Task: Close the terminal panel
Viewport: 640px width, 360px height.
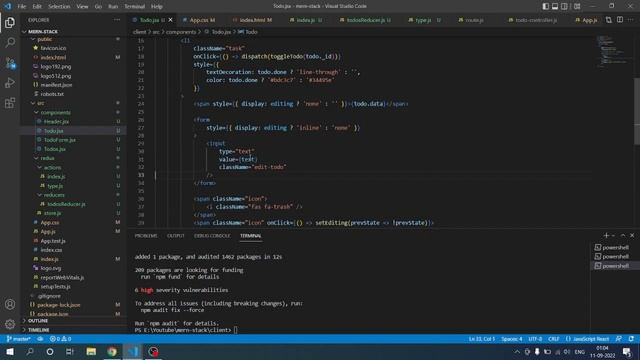Action: click(632, 236)
